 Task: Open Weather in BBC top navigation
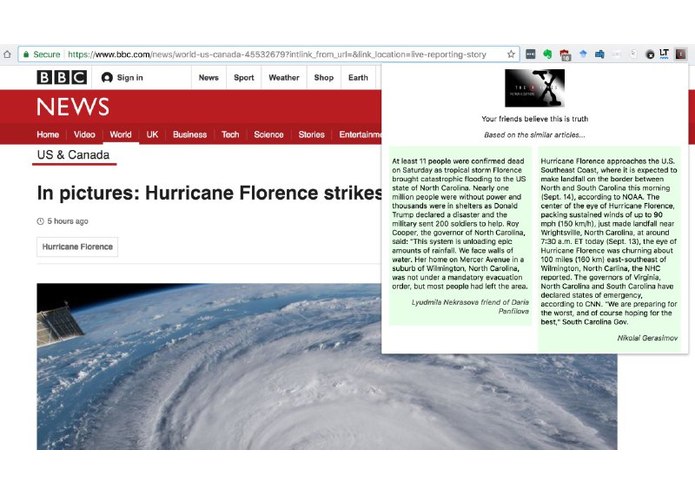click(284, 78)
